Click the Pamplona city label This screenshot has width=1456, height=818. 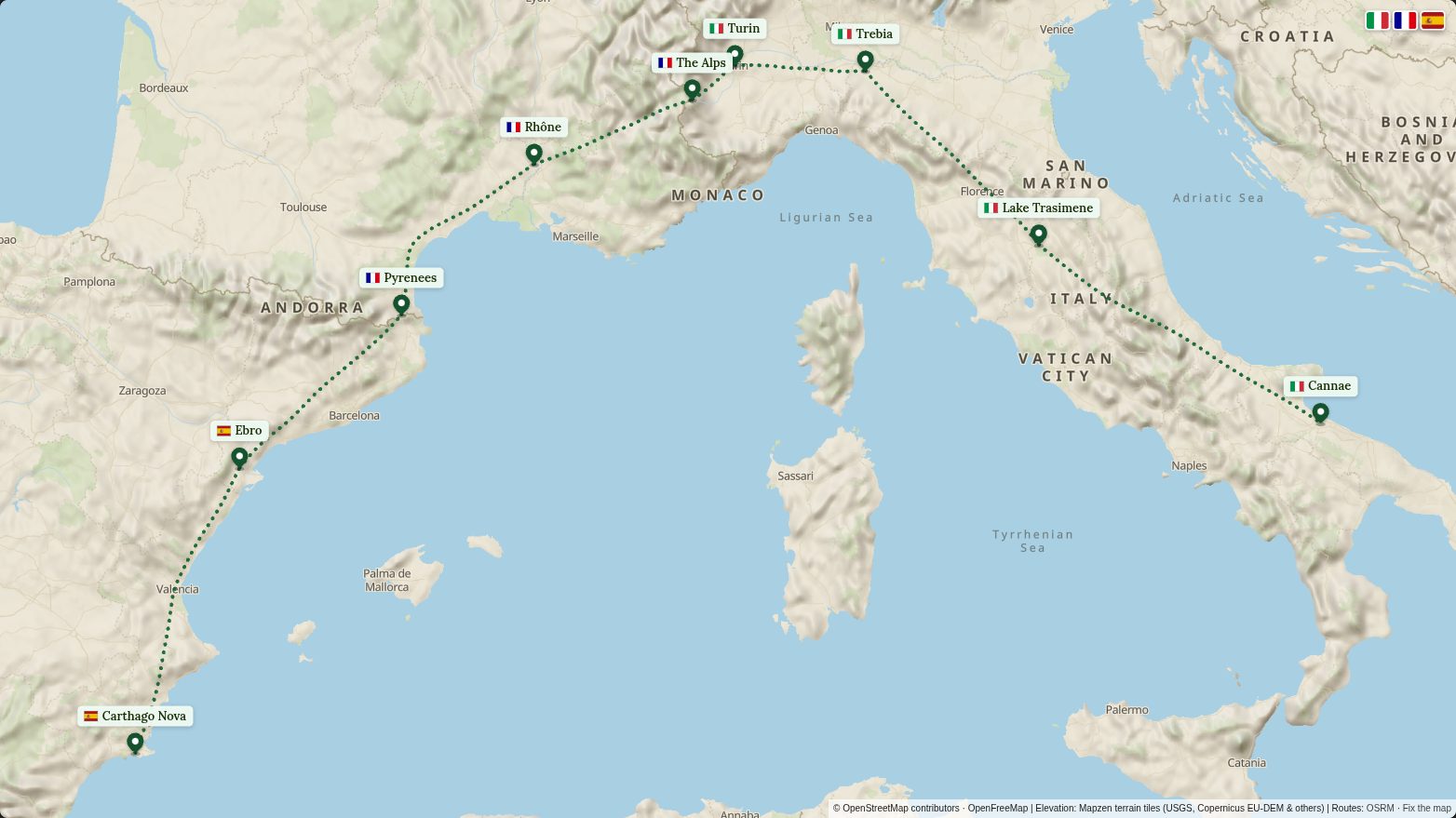(x=89, y=281)
